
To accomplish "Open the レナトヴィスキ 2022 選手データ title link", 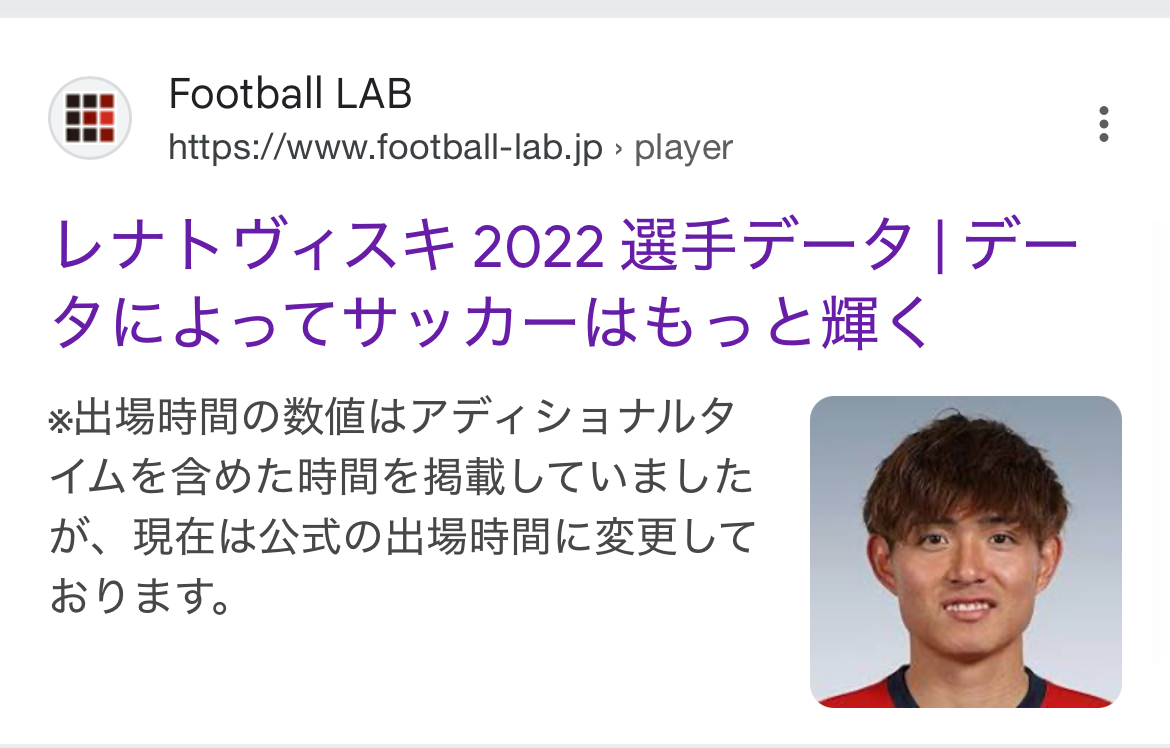I will (x=566, y=284).
